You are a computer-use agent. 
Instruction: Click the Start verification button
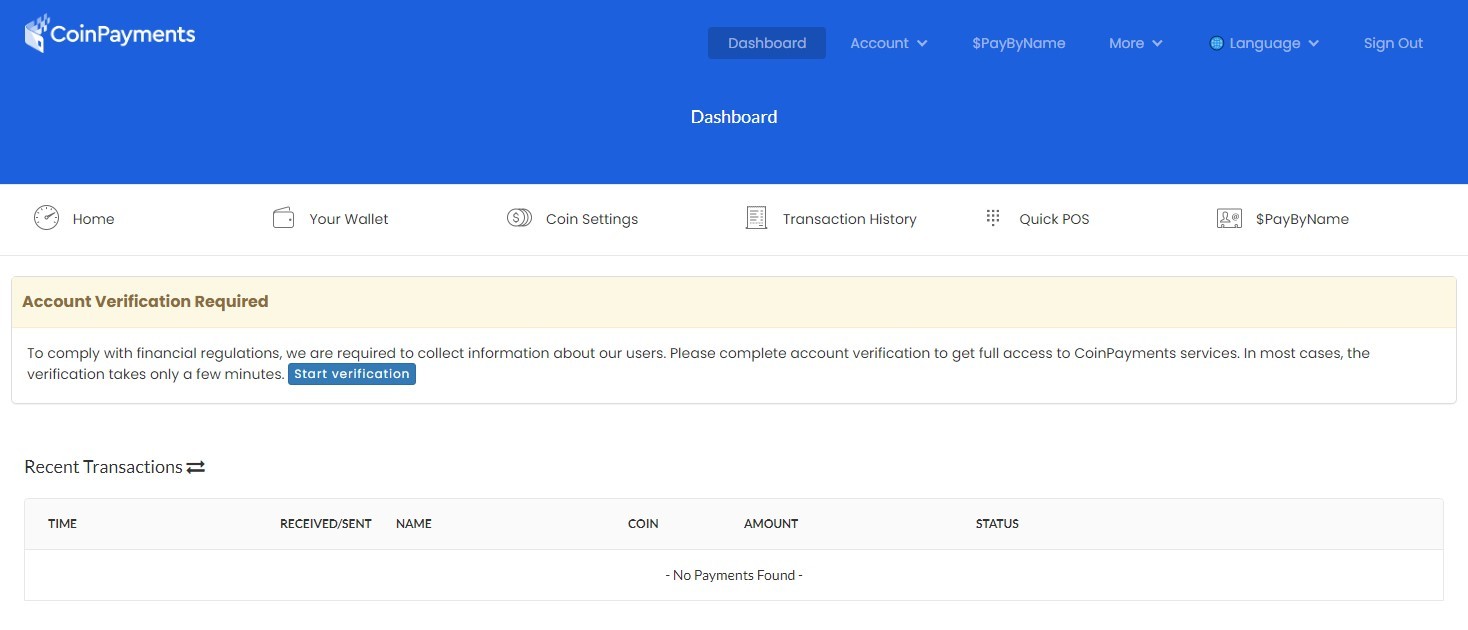point(351,374)
